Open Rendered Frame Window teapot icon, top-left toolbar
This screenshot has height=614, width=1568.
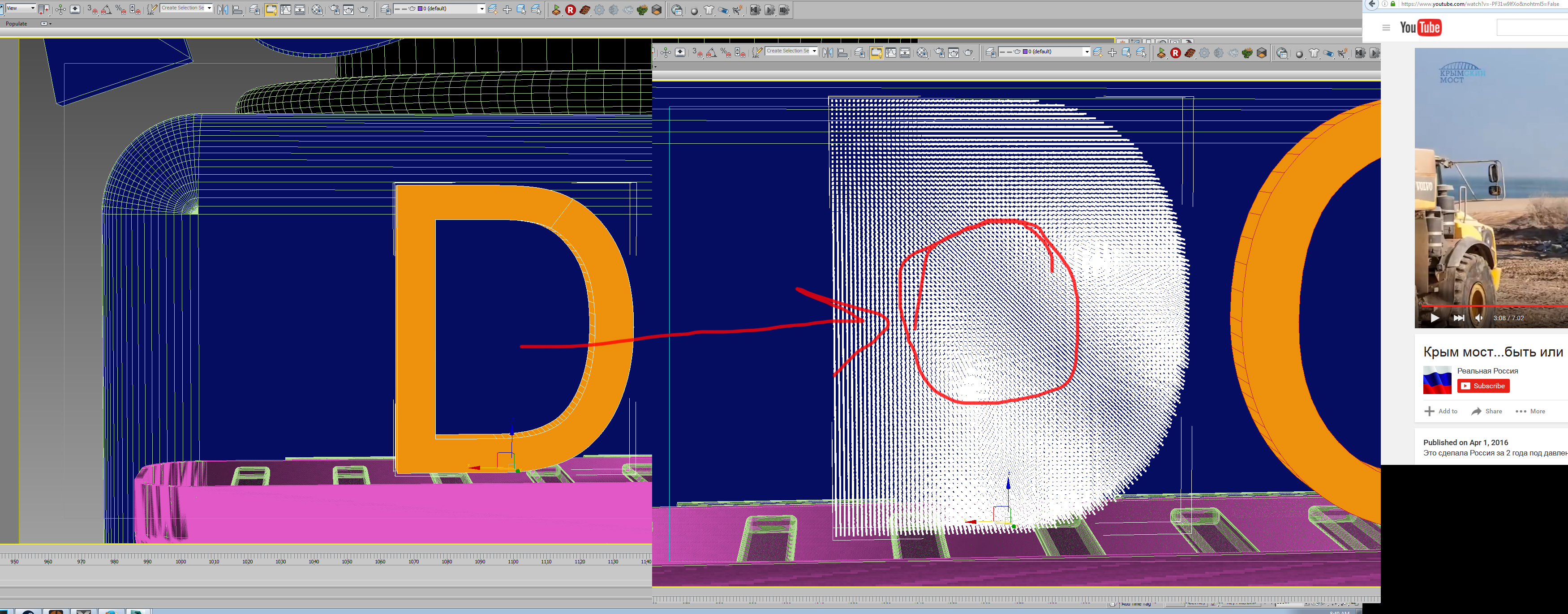(348, 10)
